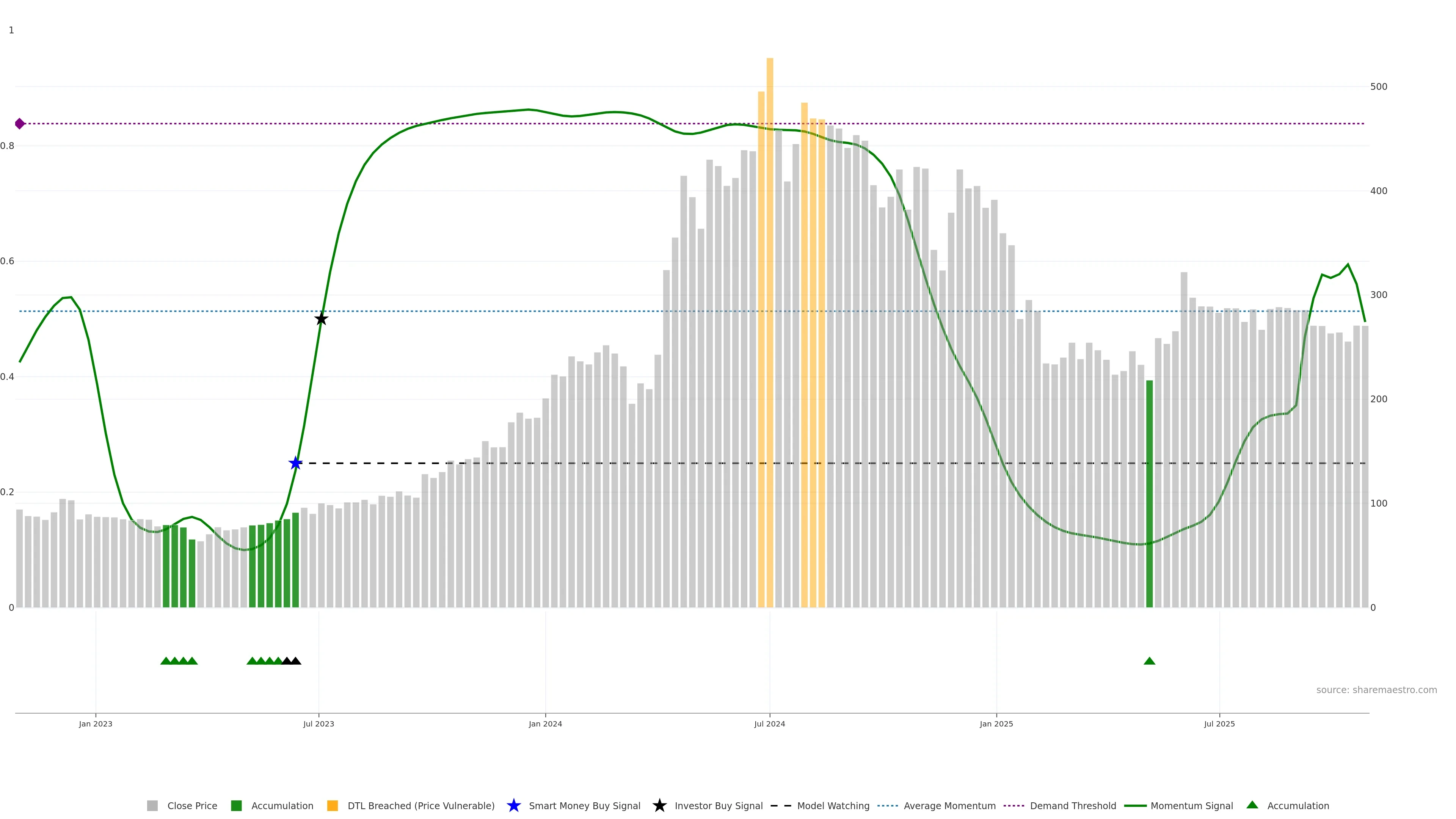This screenshot has height=819, width=1456.
Task: Click the tallest orange DTL breached bar
Action: [770, 339]
